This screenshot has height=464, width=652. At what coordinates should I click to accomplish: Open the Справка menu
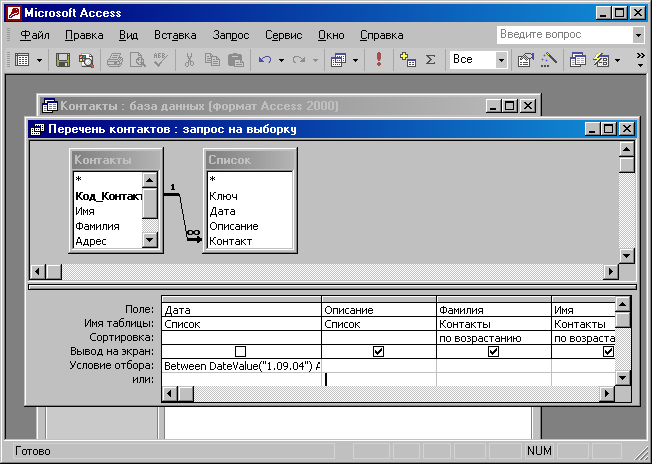point(381,35)
